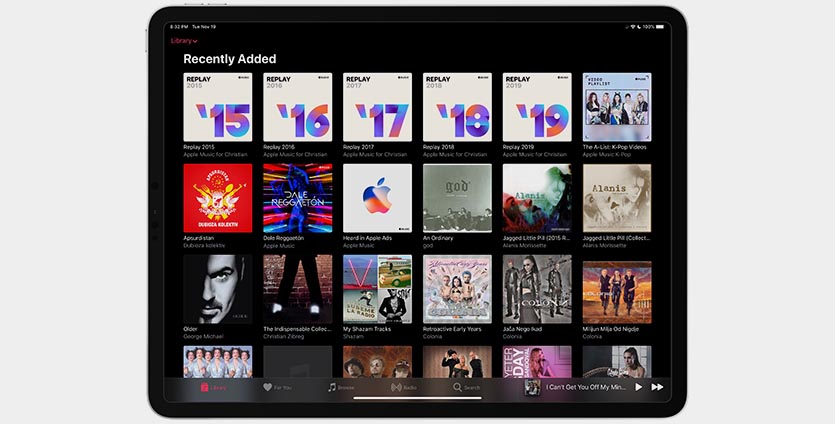Image resolution: width=835 pixels, height=424 pixels.
Task: Skip to next track with fast-forward icon
Action: tap(657, 387)
